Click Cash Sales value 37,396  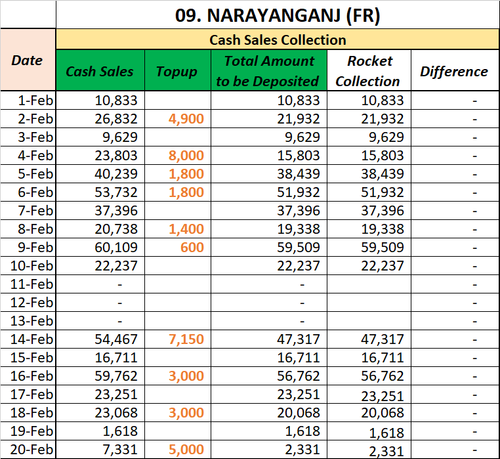100,210
